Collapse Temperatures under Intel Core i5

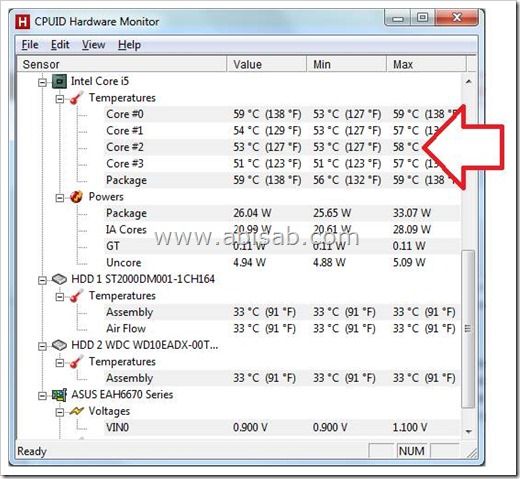60,99
